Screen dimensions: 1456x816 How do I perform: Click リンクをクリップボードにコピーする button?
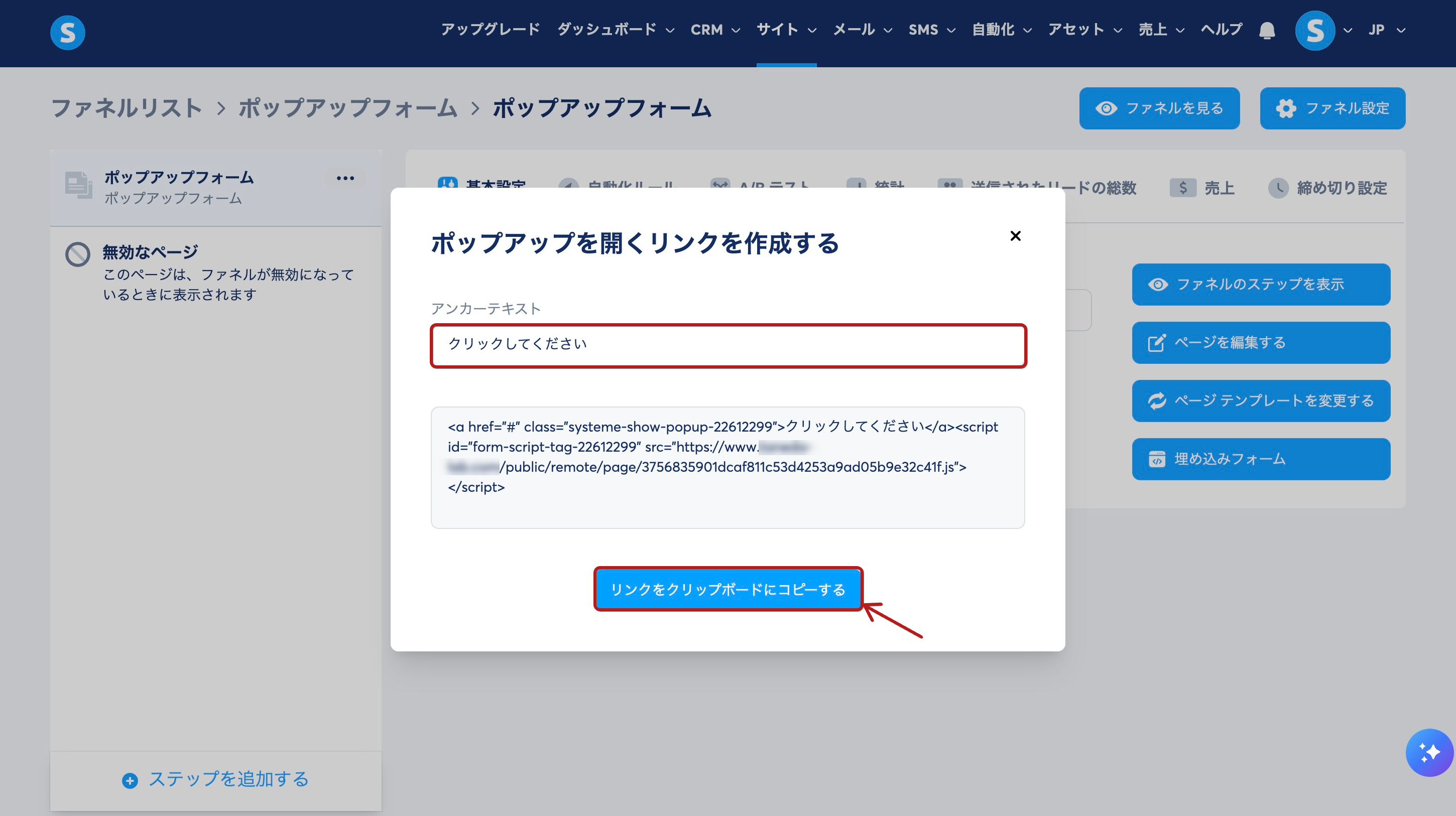[x=727, y=589]
